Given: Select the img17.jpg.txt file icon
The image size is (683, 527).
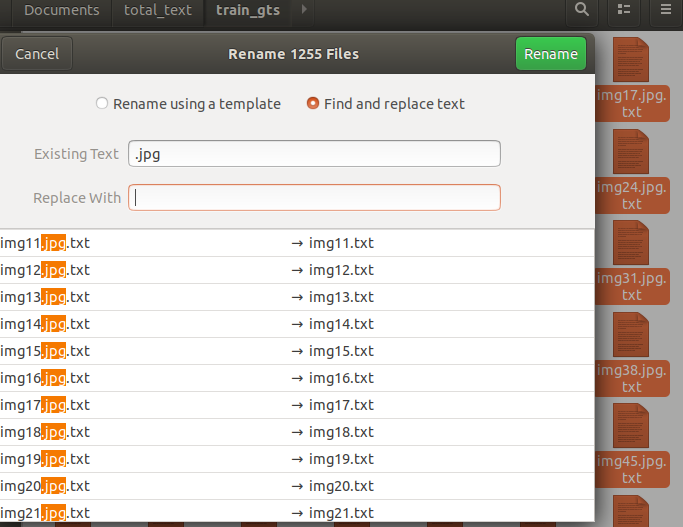Looking at the screenshot, I should tap(631, 60).
